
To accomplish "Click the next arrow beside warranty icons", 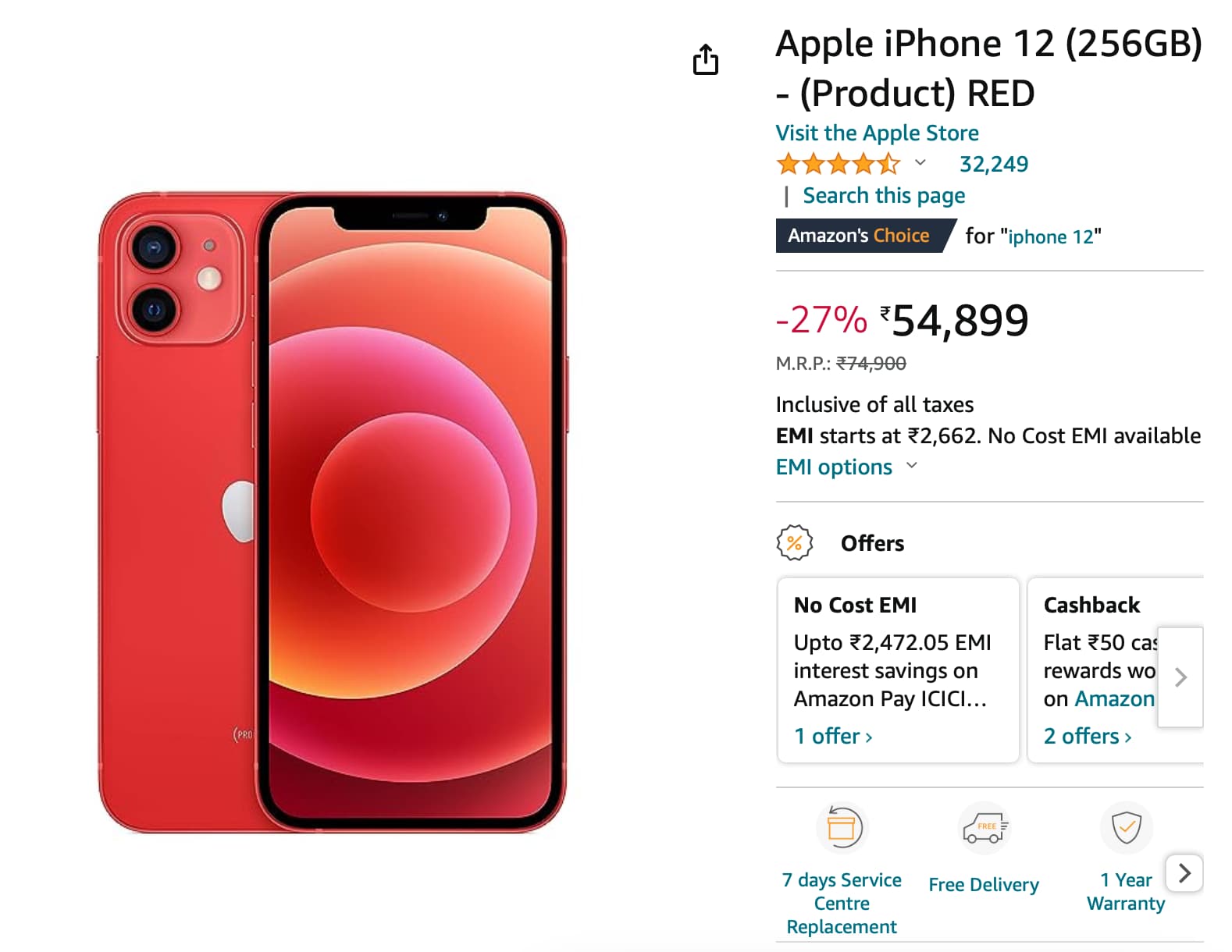I will (x=1184, y=872).
